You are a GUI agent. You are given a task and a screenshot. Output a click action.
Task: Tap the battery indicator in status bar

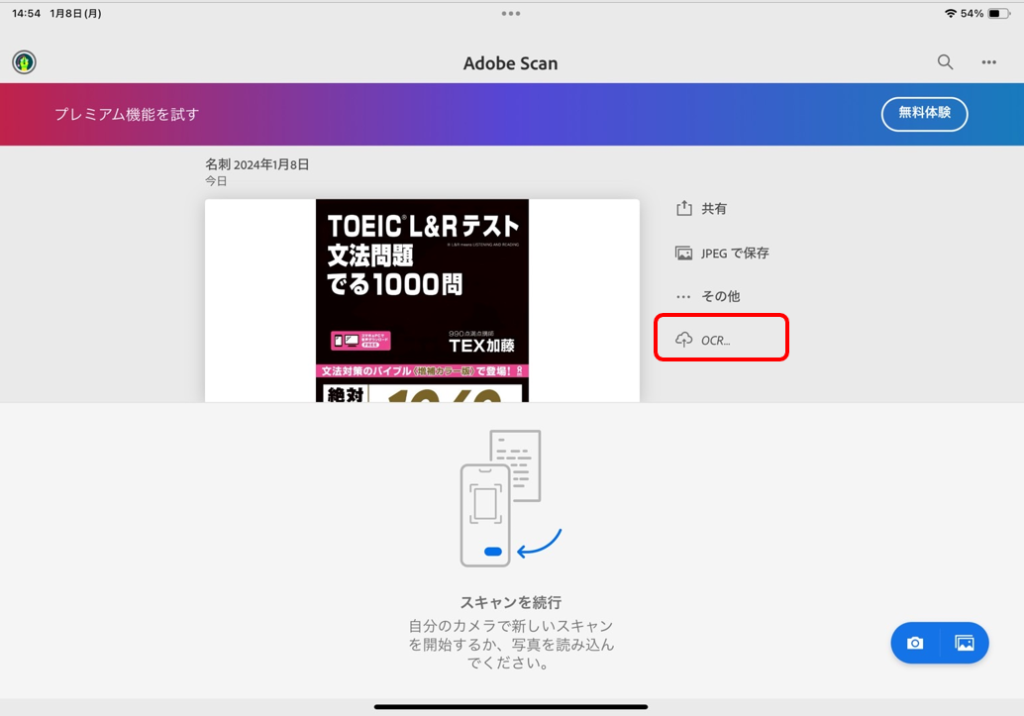pos(999,13)
